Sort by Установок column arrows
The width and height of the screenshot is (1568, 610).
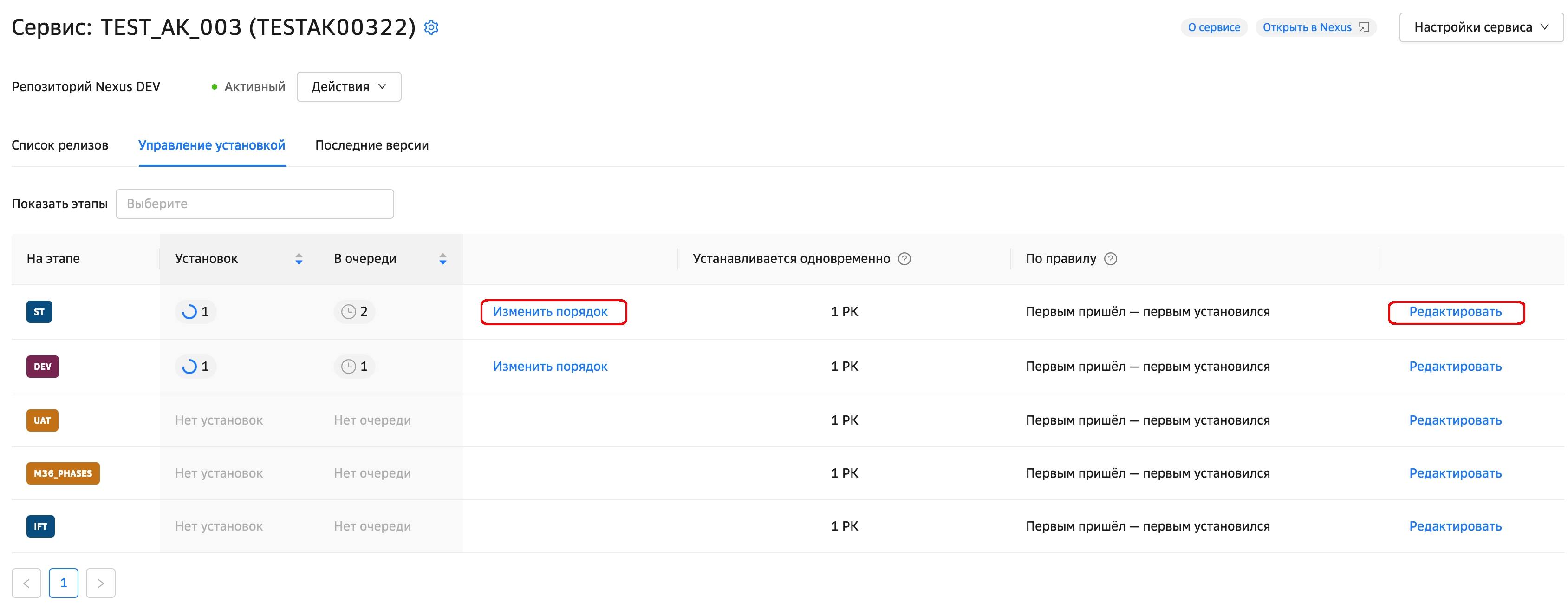299,259
